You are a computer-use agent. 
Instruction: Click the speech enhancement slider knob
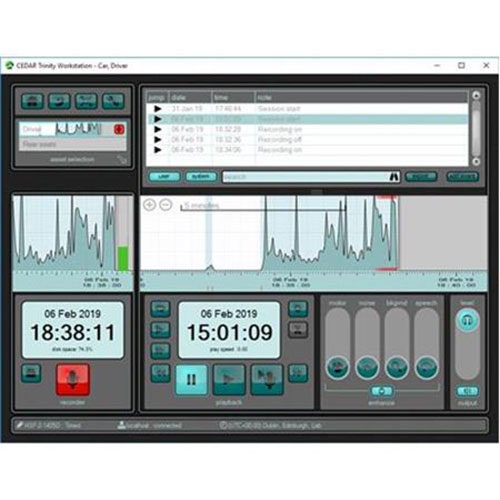point(426,367)
